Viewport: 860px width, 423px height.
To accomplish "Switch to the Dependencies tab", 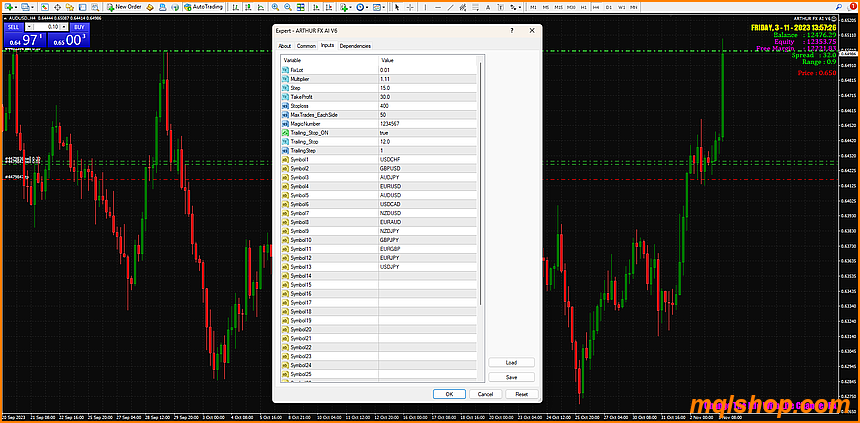I will coord(355,46).
